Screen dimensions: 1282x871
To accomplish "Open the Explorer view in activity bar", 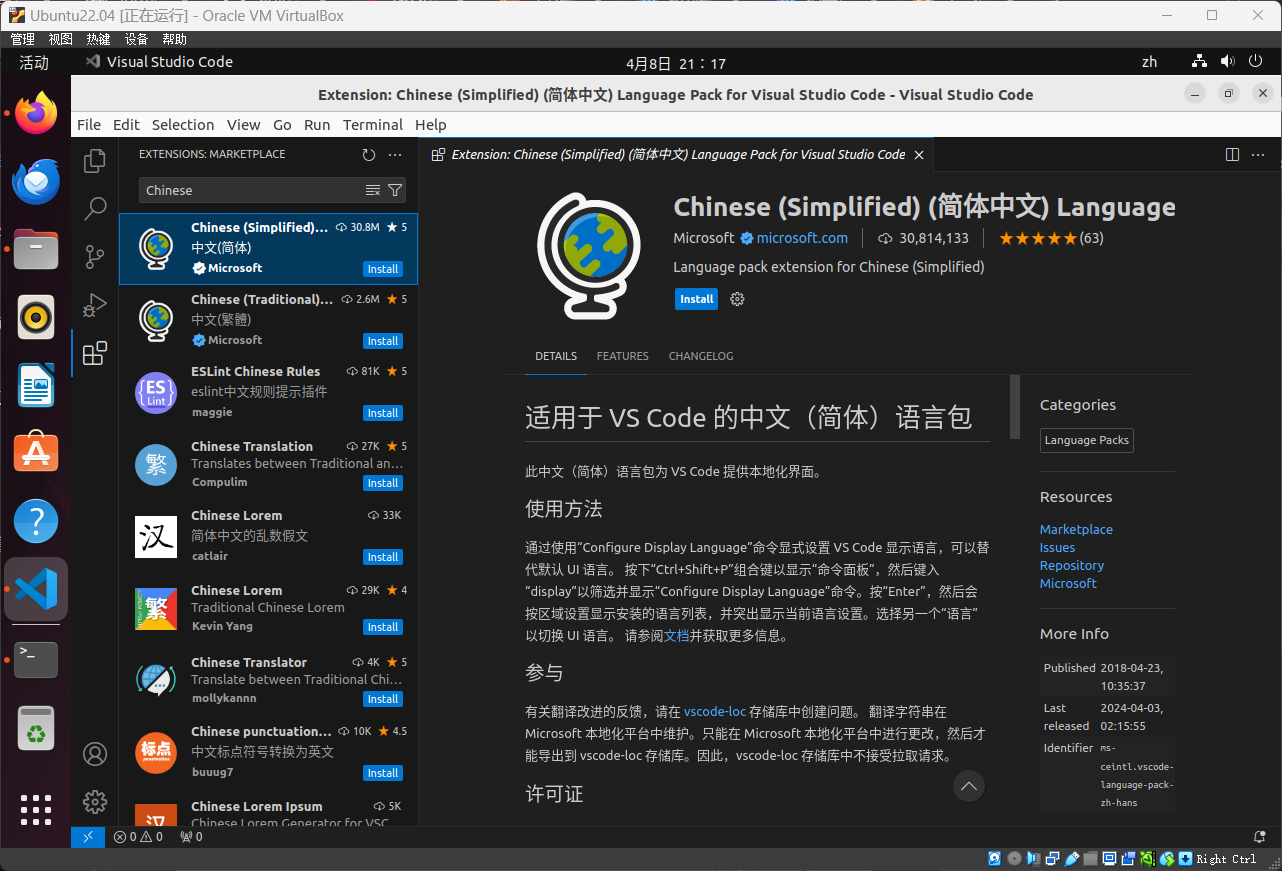I will tap(95, 161).
